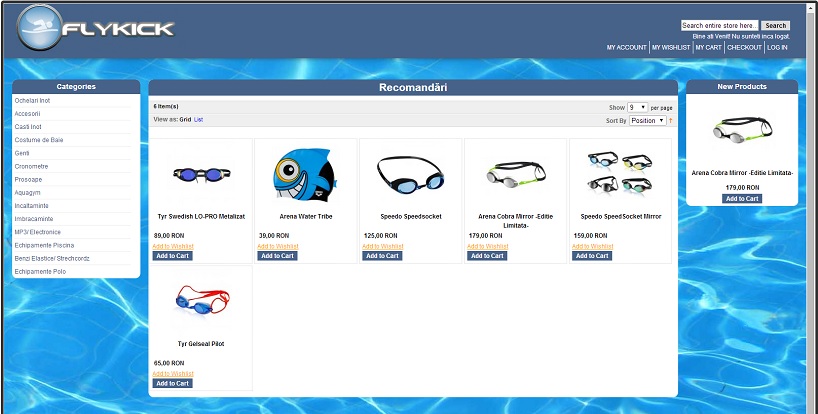Open the Speedo Speedsocket goggles image
Screen dimensions: 818x414
tap(411, 174)
